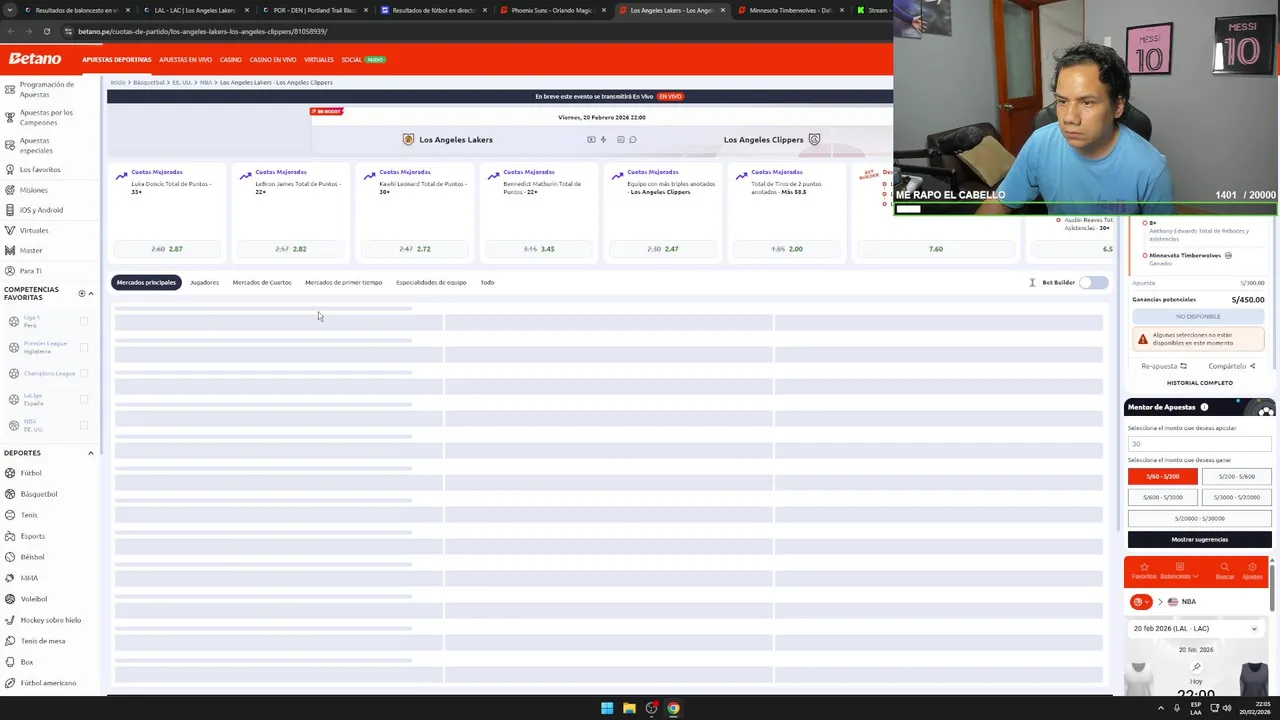Select Esports in sidebar

pos(32,536)
